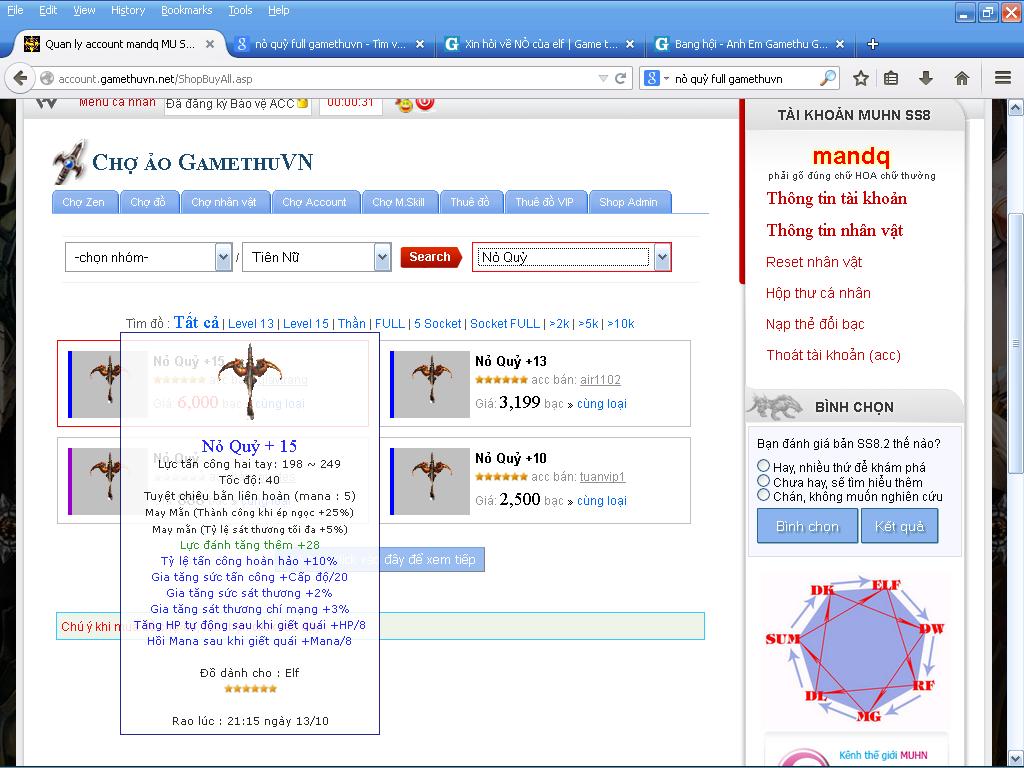
Task: Switch to the Chợ M.Skill tab
Action: pyautogui.click(x=398, y=202)
